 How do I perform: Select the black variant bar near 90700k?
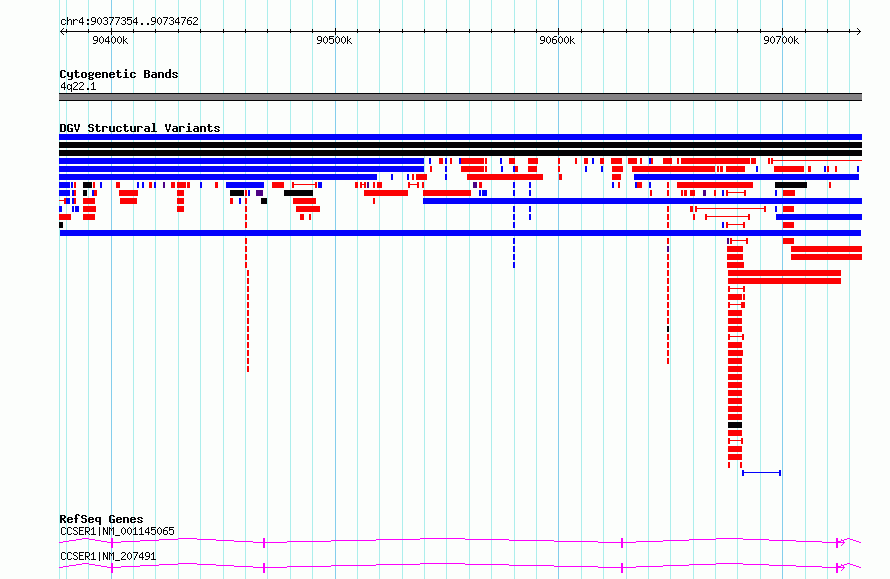(791, 185)
